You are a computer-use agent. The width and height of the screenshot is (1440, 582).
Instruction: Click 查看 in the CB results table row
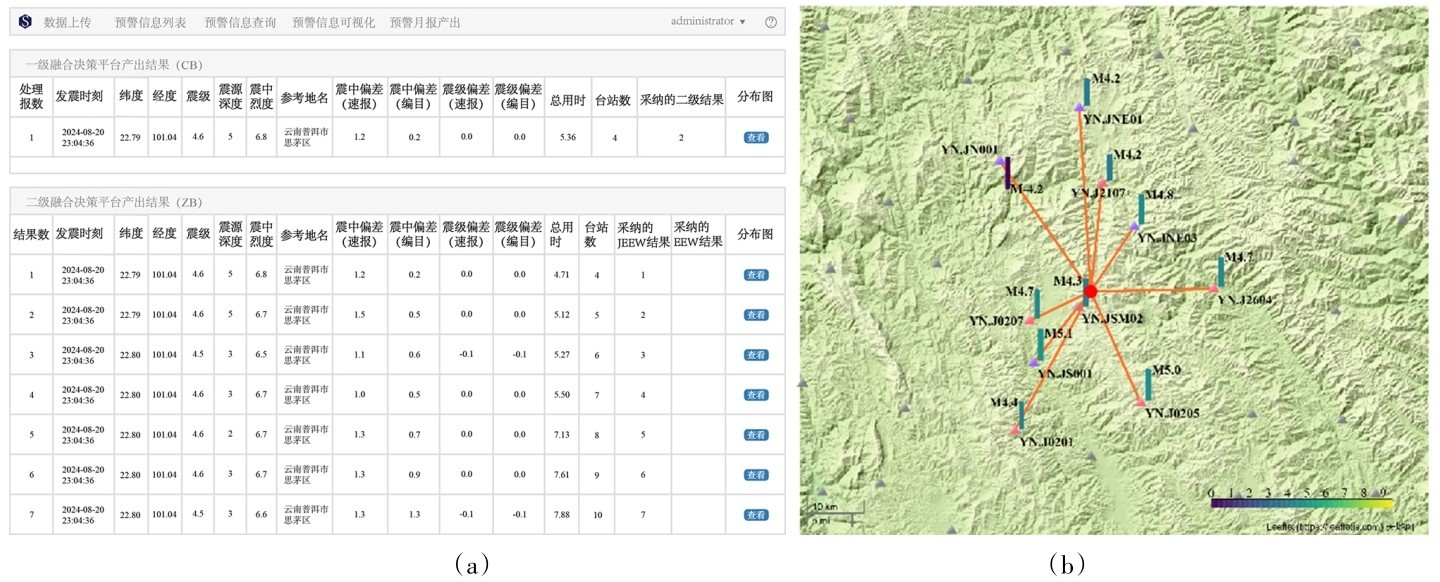[756, 138]
